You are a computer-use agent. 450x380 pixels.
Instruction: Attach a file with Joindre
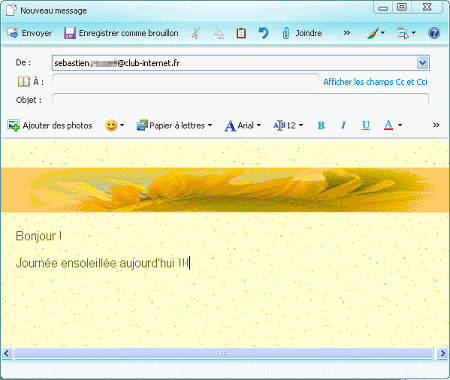pos(302,33)
